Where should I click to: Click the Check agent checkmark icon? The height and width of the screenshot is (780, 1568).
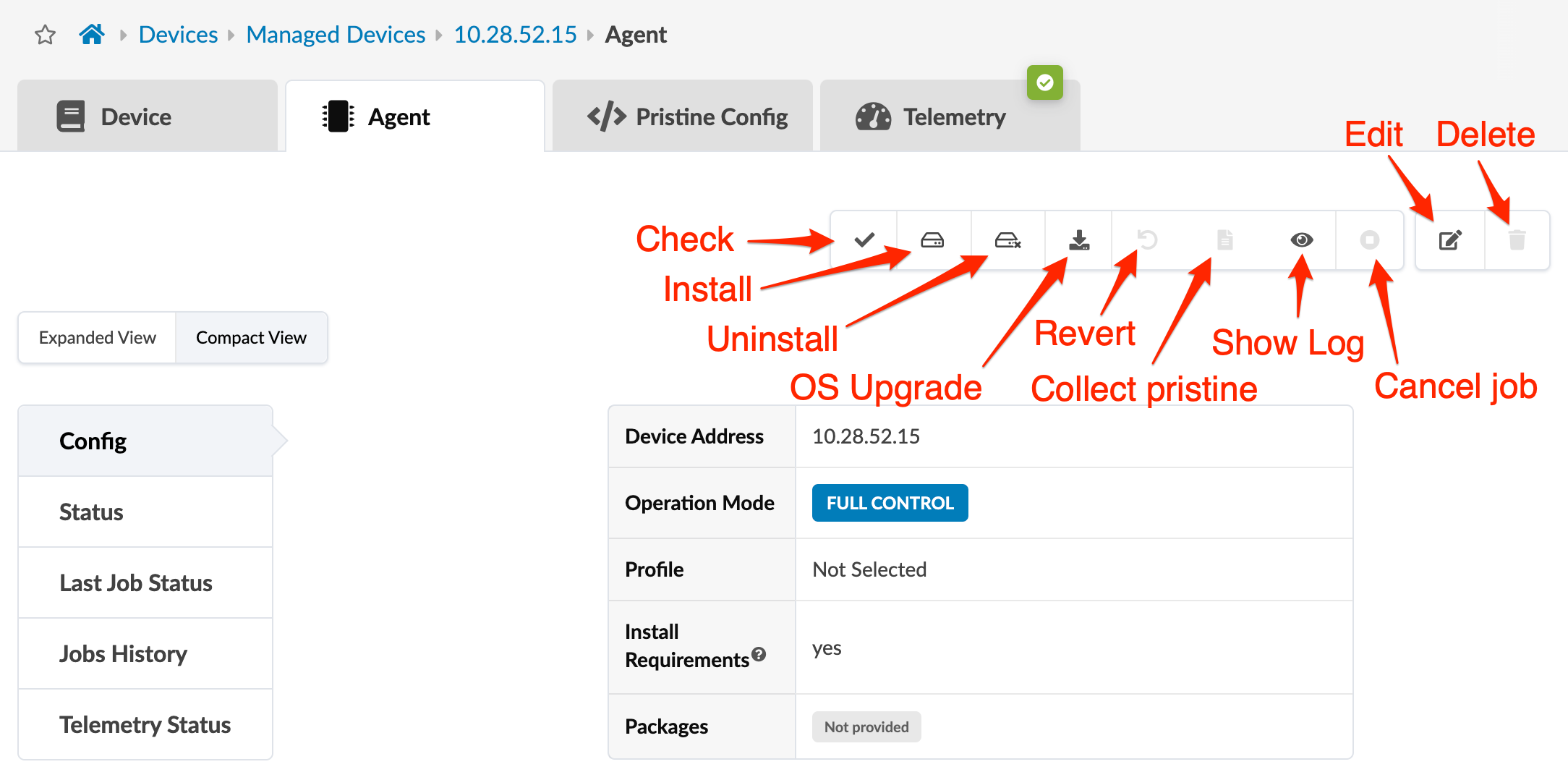click(864, 240)
